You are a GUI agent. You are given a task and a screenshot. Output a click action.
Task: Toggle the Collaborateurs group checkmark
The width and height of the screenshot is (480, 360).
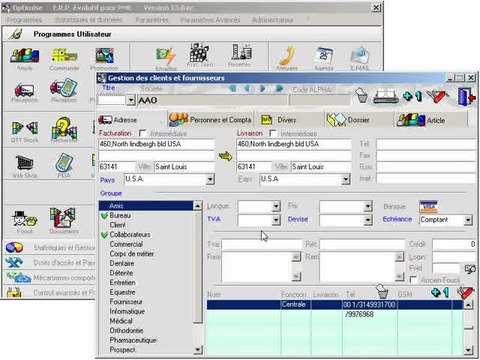tap(104, 235)
